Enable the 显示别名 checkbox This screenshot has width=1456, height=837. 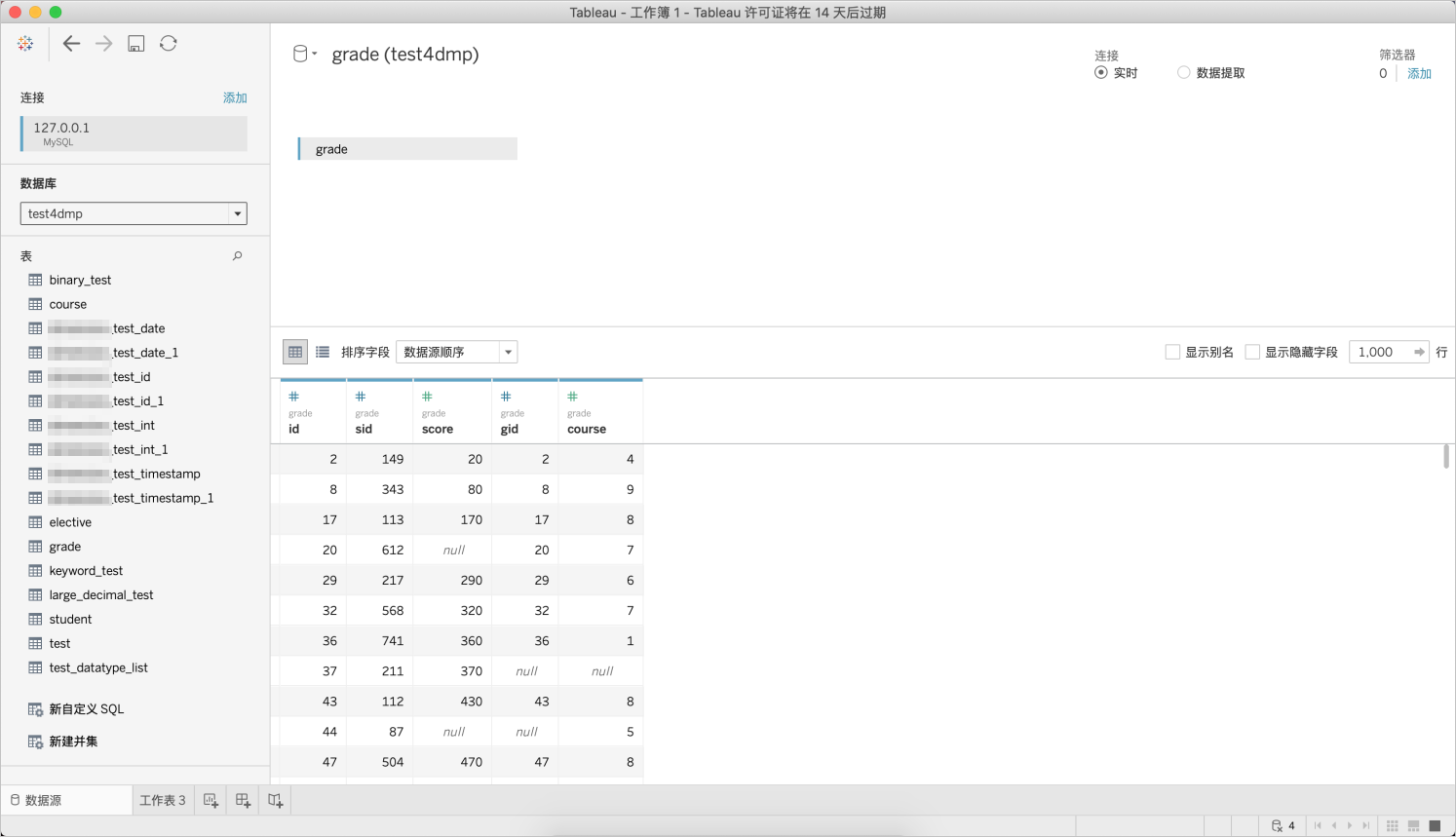[1172, 352]
